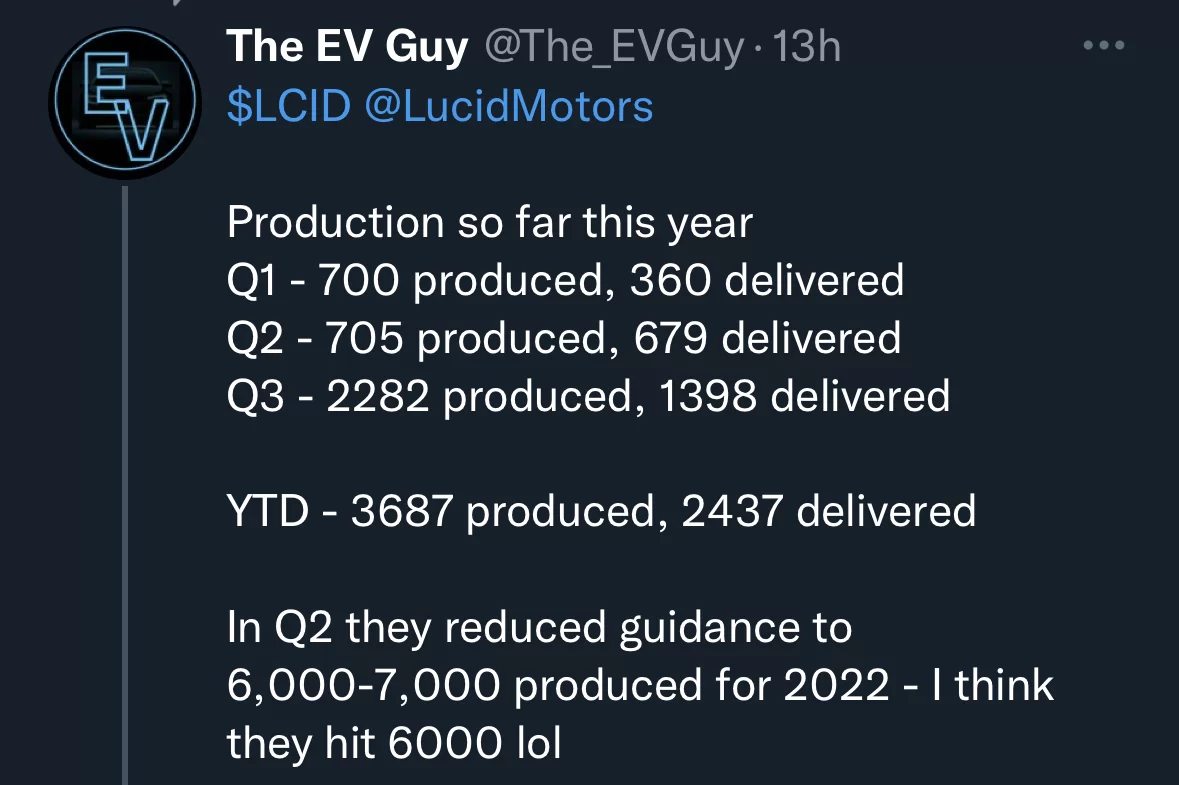Open The EV Guy display name link
This screenshot has width=1179, height=785.
347,47
